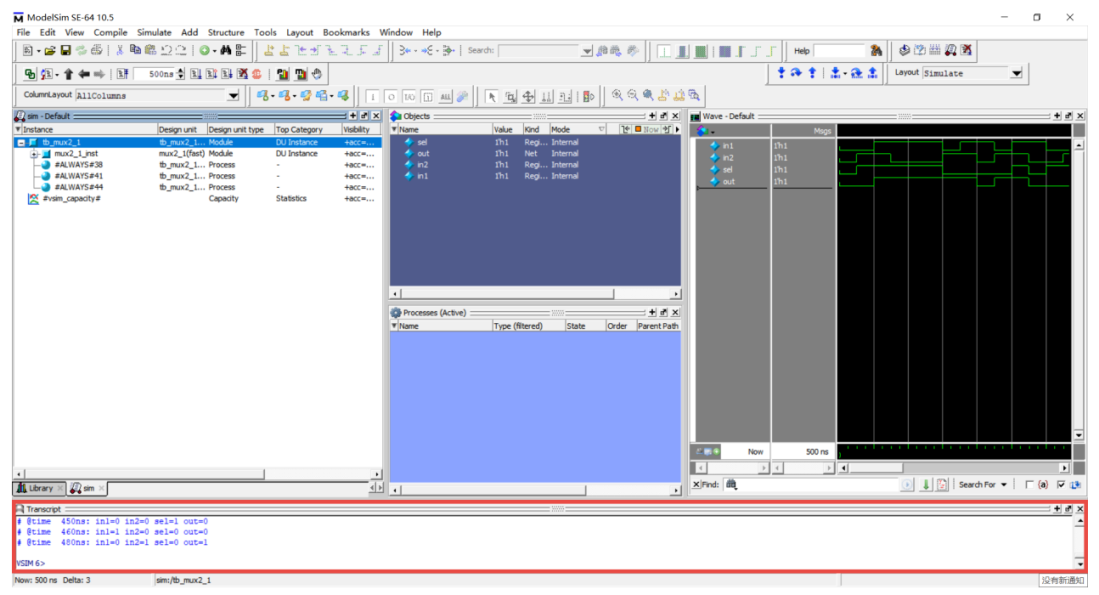Click the Restart simulation icon

tap(123, 74)
